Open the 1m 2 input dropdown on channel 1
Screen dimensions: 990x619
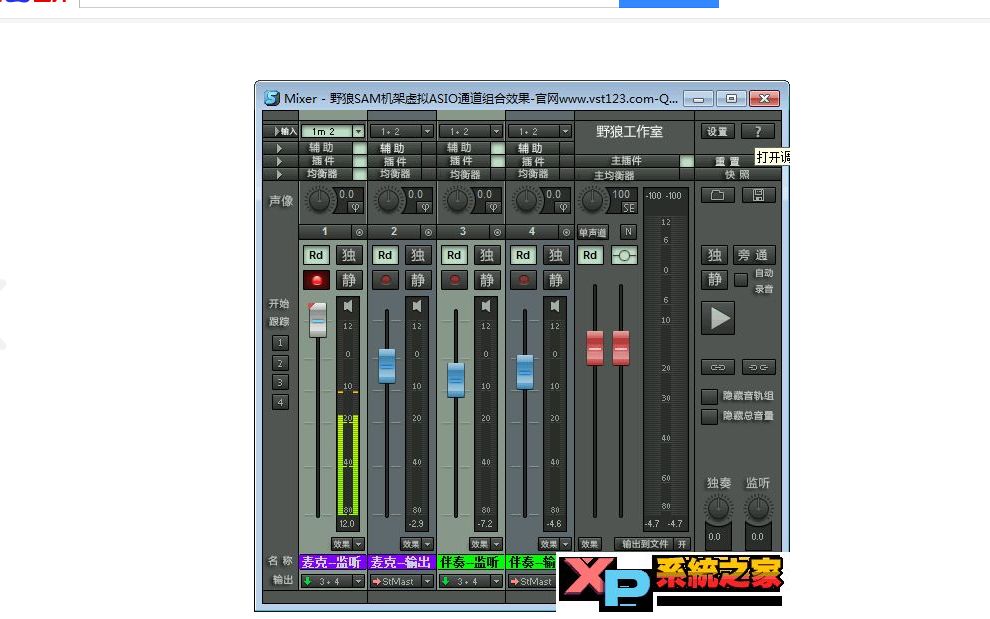point(333,130)
